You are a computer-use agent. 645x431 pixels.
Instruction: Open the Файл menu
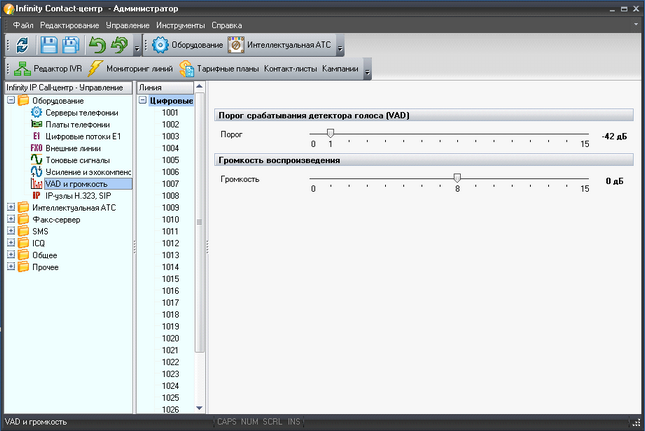23,25
